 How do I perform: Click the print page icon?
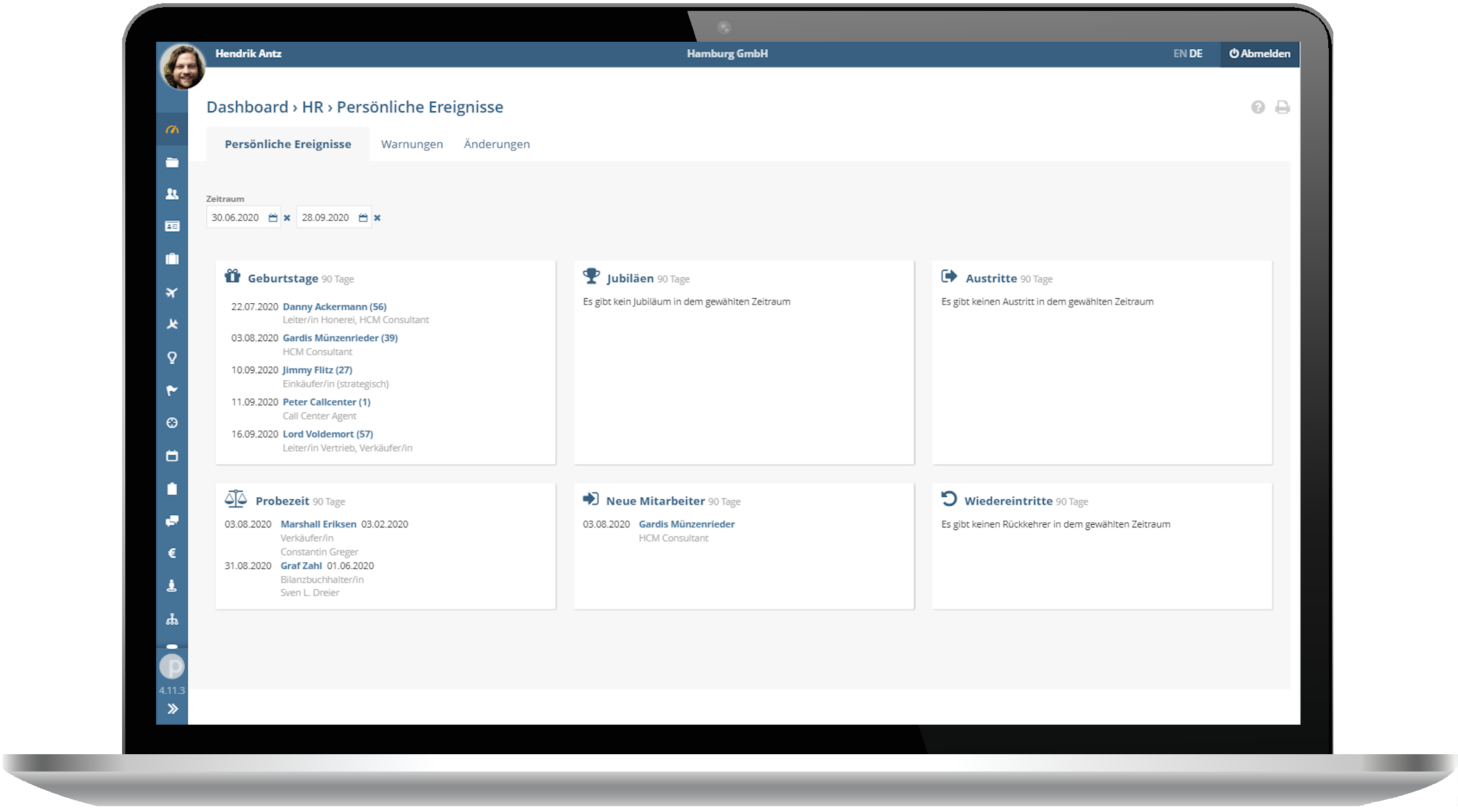point(1282,107)
